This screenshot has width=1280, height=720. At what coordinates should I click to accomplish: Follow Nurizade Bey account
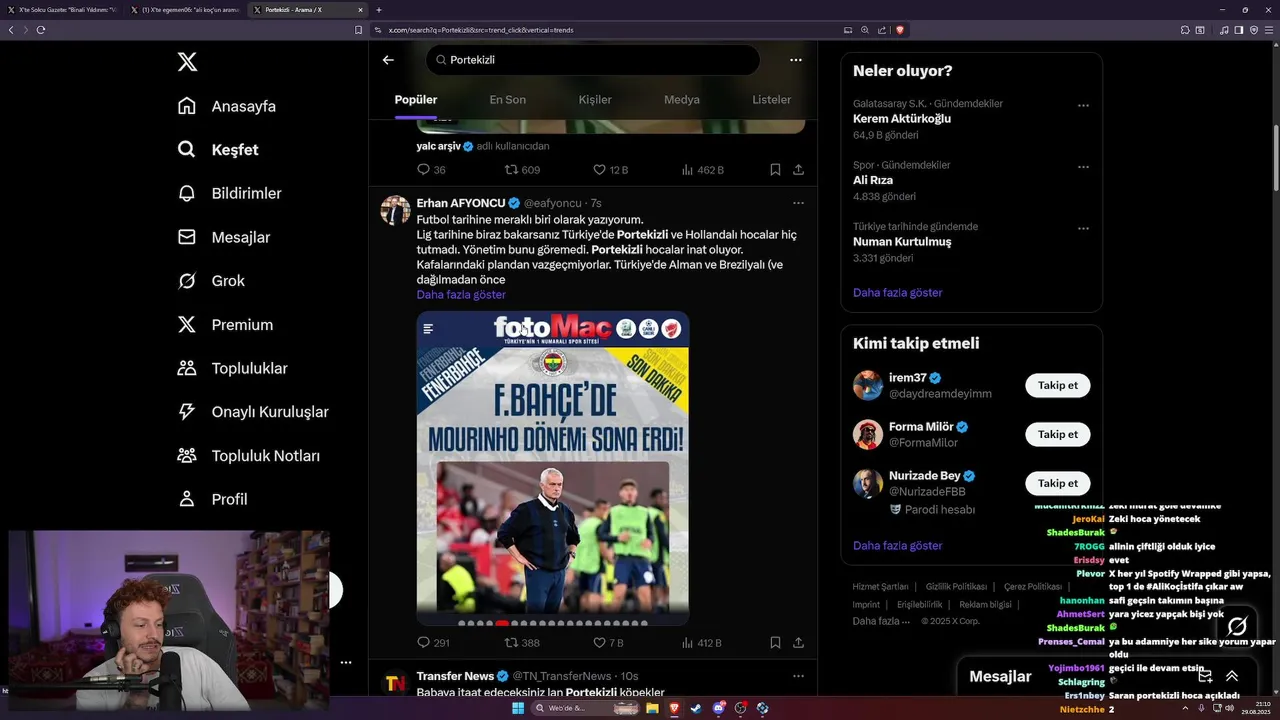coord(1057,483)
